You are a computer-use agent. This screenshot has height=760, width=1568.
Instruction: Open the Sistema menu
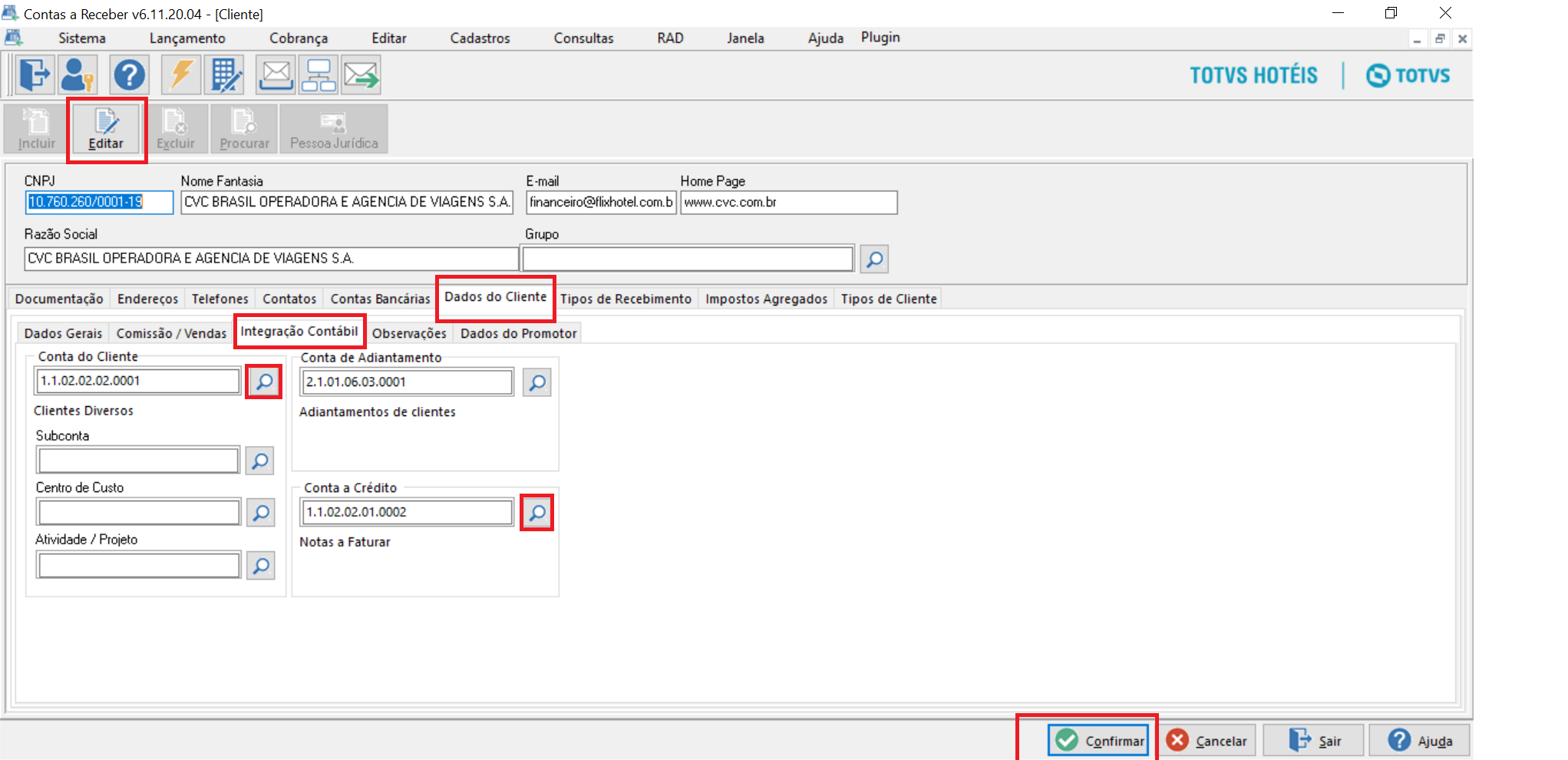82,38
